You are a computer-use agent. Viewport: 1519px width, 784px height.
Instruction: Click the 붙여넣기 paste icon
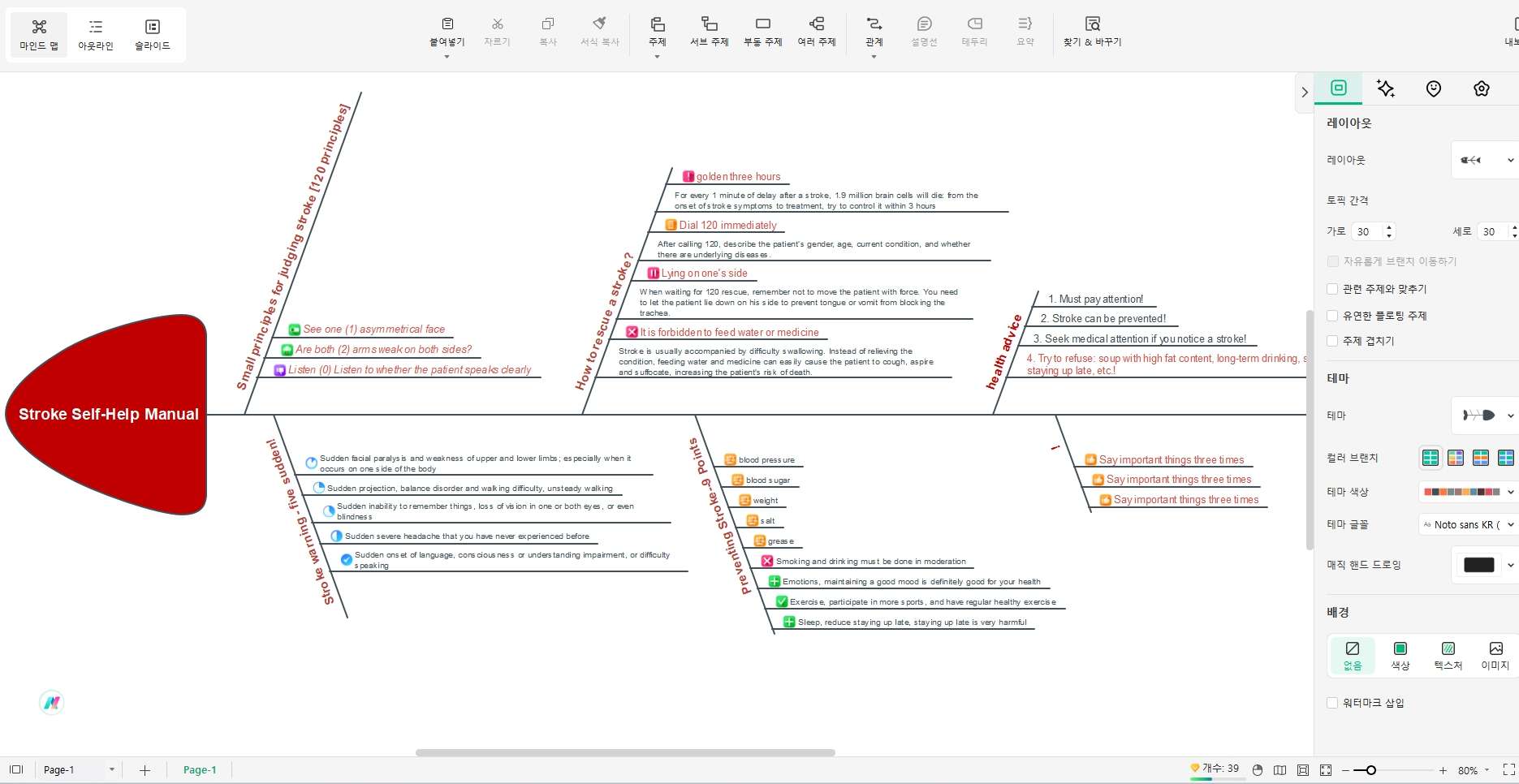[x=447, y=24]
